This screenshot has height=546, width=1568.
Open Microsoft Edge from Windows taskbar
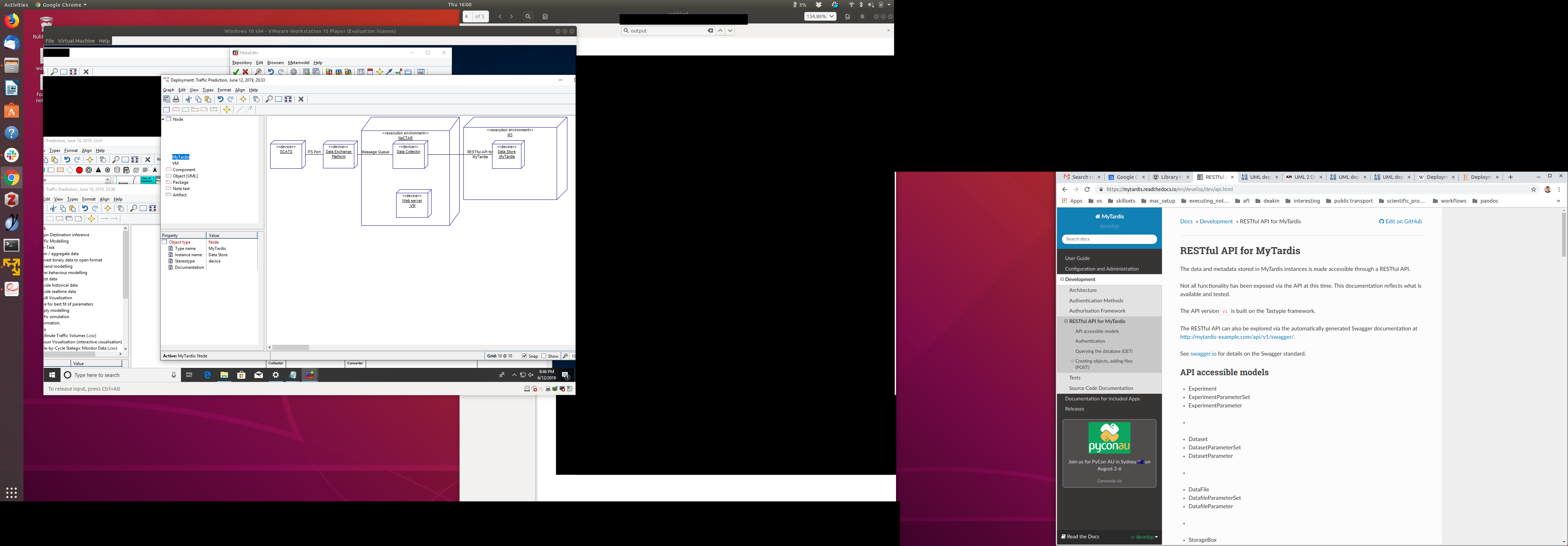[x=208, y=375]
